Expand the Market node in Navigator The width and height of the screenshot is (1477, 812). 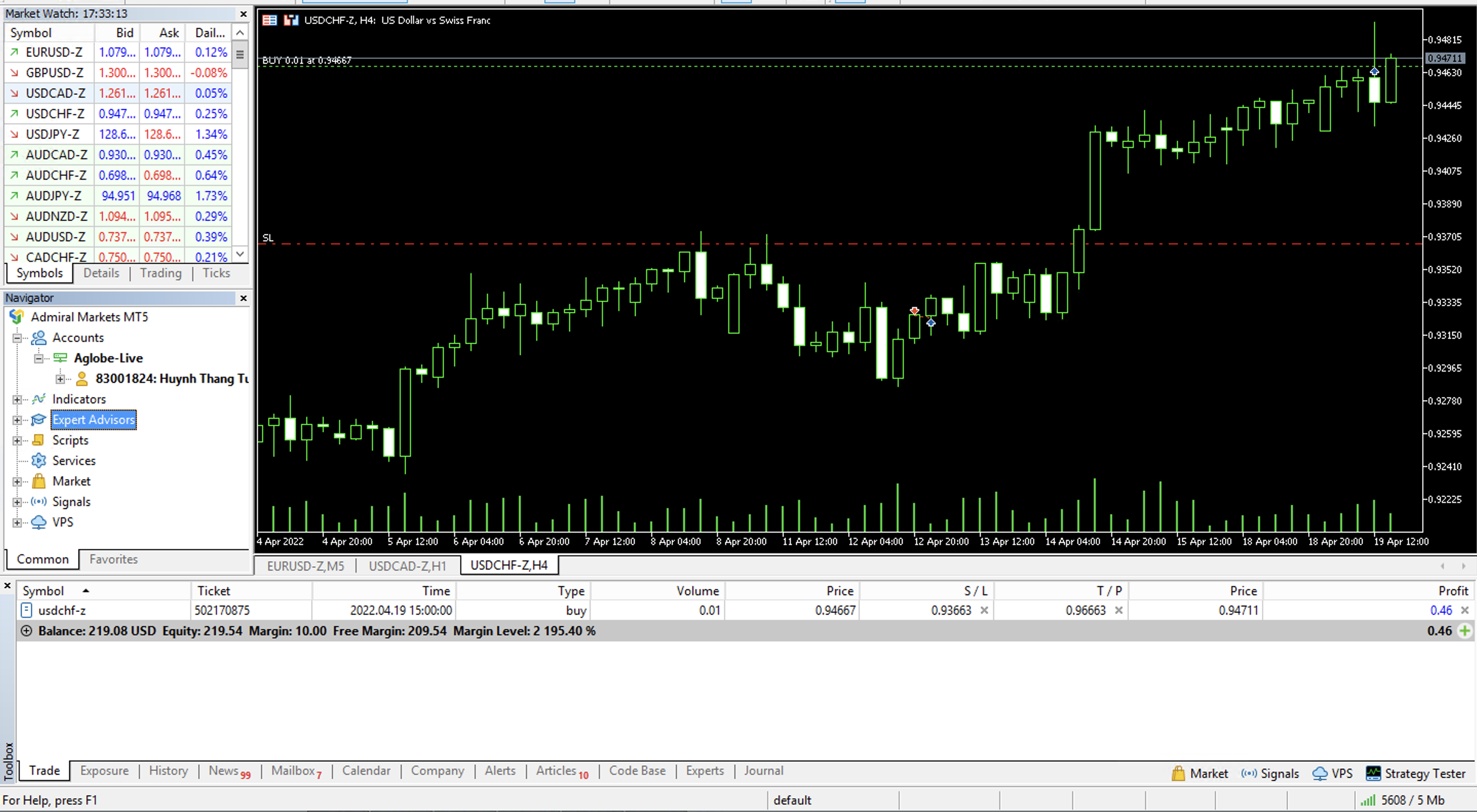coord(17,482)
